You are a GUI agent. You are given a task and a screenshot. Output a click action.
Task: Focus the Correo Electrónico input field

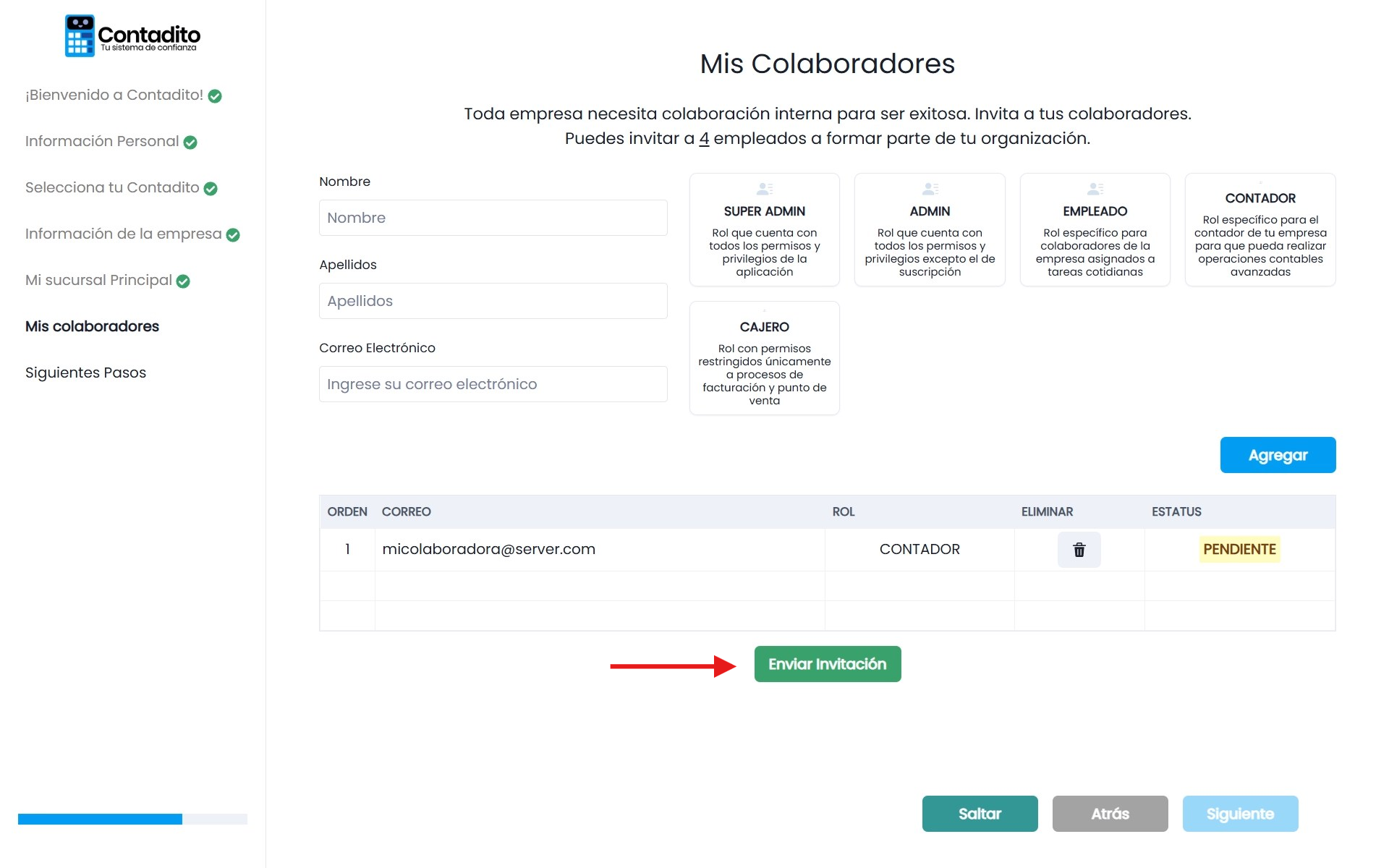tap(493, 384)
